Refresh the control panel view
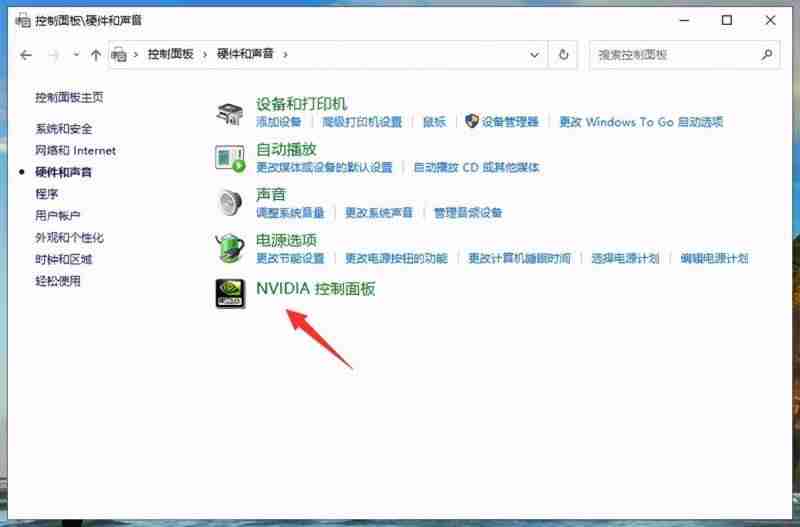 point(563,55)
